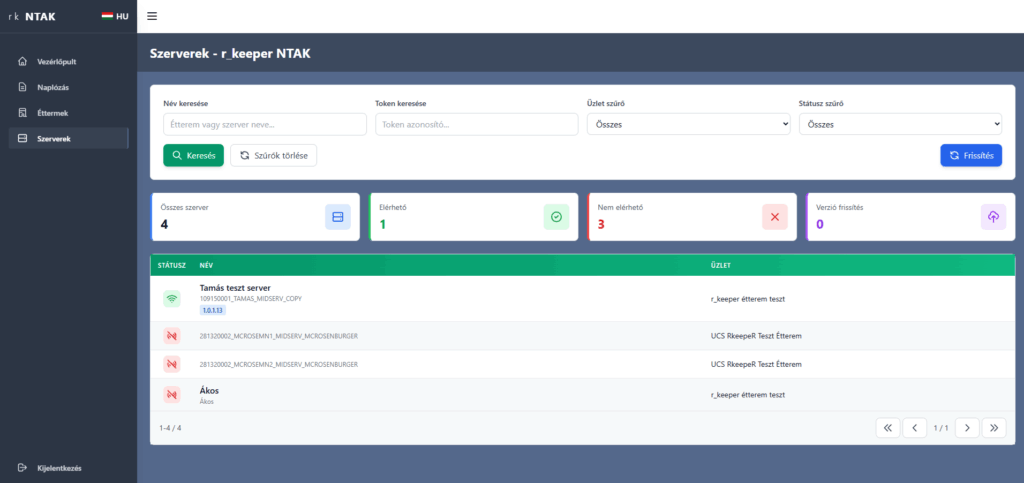
Task: Click the Szűrők törlése button
Action: point(274,155)
